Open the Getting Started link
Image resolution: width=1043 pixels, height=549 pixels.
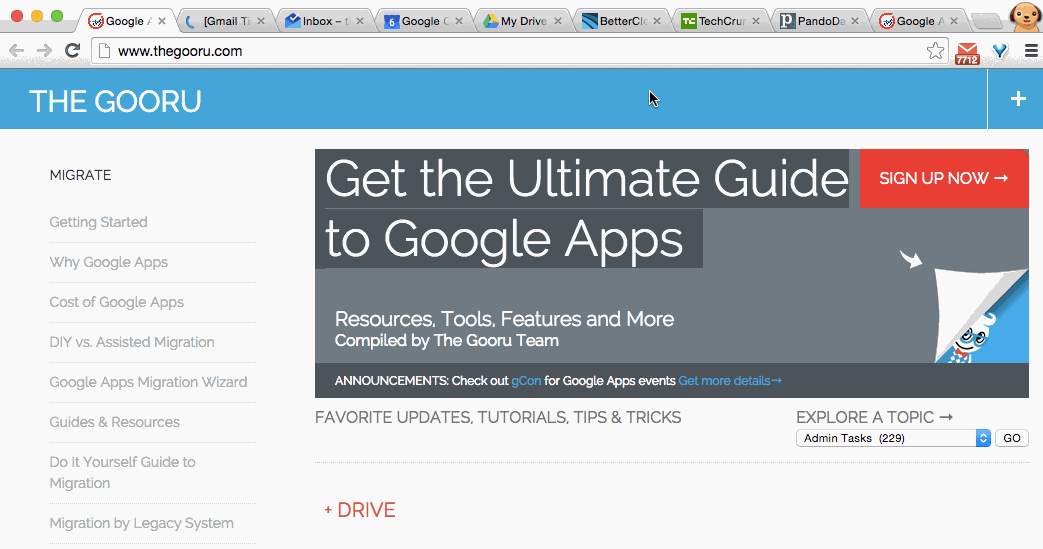pyautogui.click(x=98, y=222)
